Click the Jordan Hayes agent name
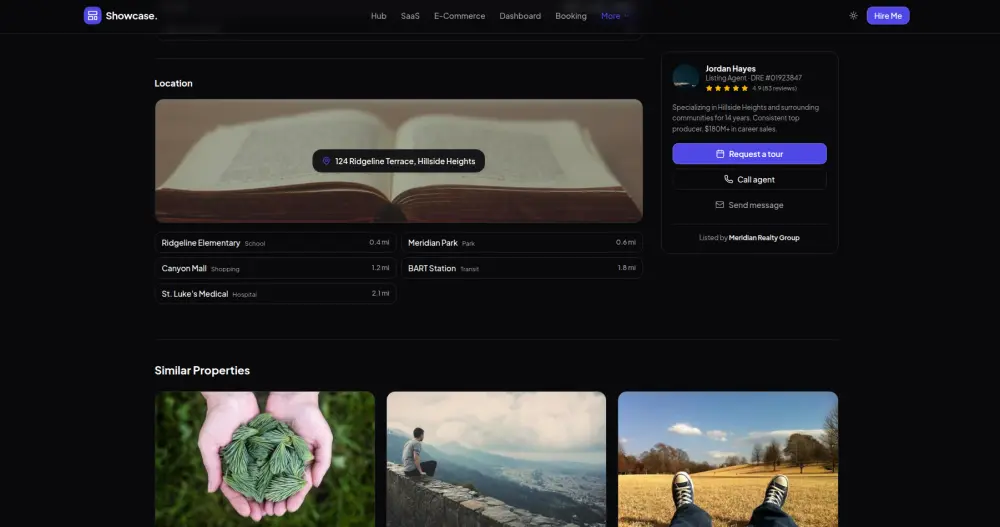This screenshot has width=1000, height=527. [730, 68]
